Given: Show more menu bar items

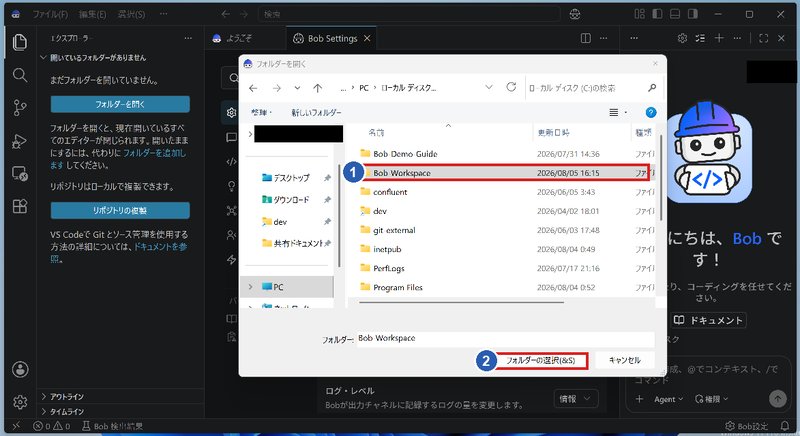Looking at the screenshot, I should pos(163,14).
